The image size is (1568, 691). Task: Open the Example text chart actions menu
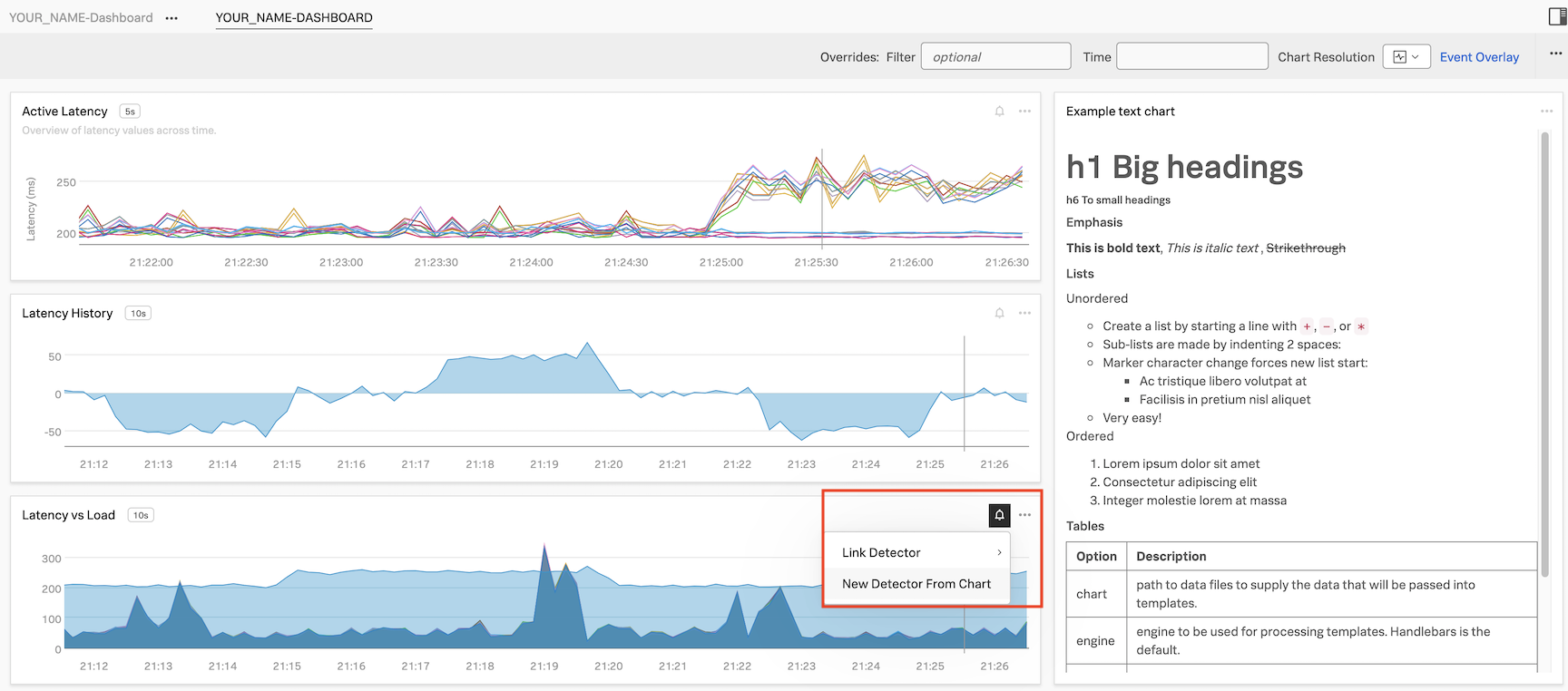coord(1546,112)
